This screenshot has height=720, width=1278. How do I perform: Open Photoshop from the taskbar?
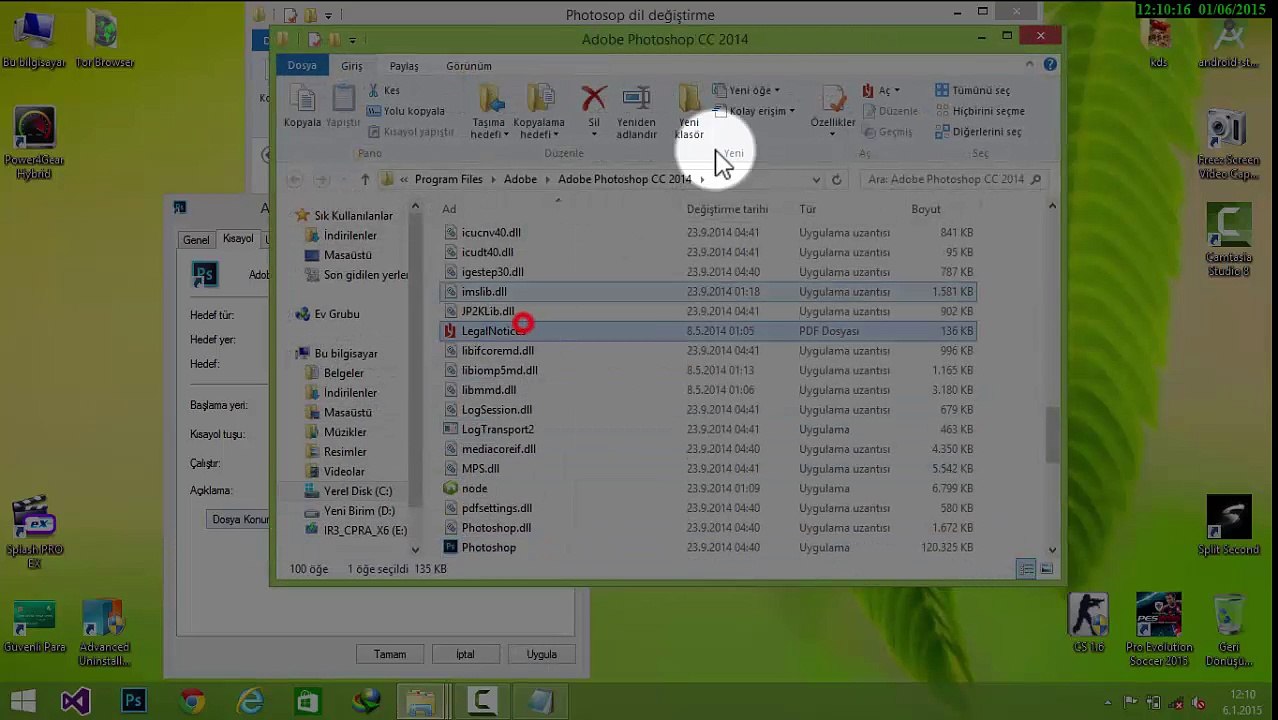pyautogui.click(x=133, y=702)
